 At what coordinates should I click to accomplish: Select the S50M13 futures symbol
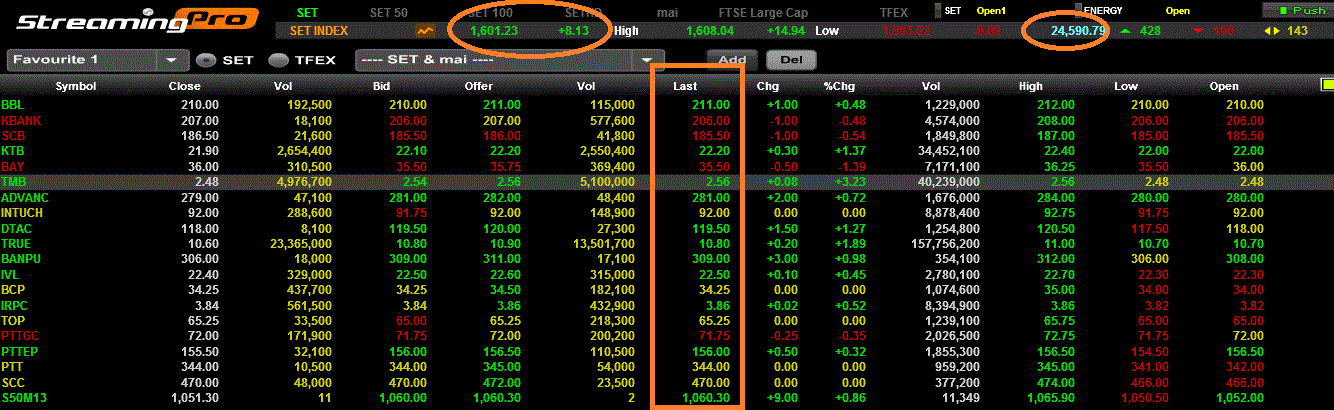pos(24,399)
